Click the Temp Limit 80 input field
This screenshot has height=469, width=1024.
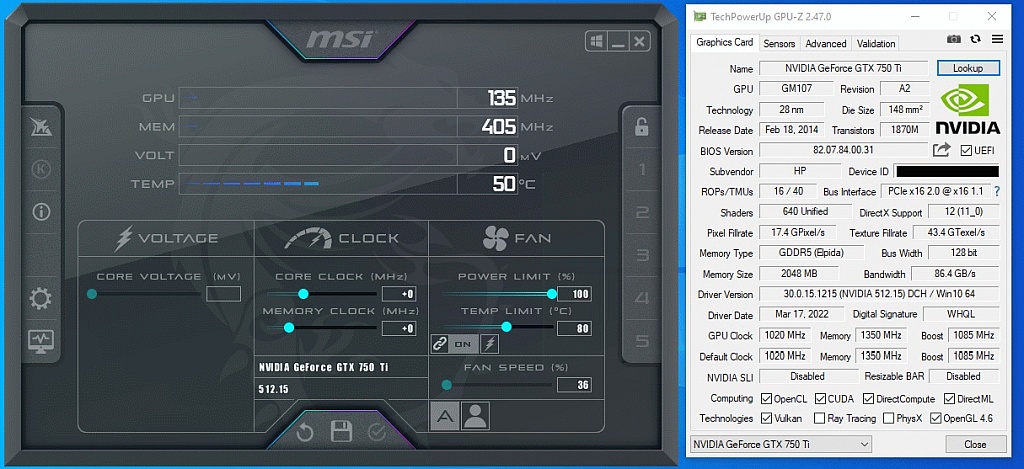coord(574,328)
